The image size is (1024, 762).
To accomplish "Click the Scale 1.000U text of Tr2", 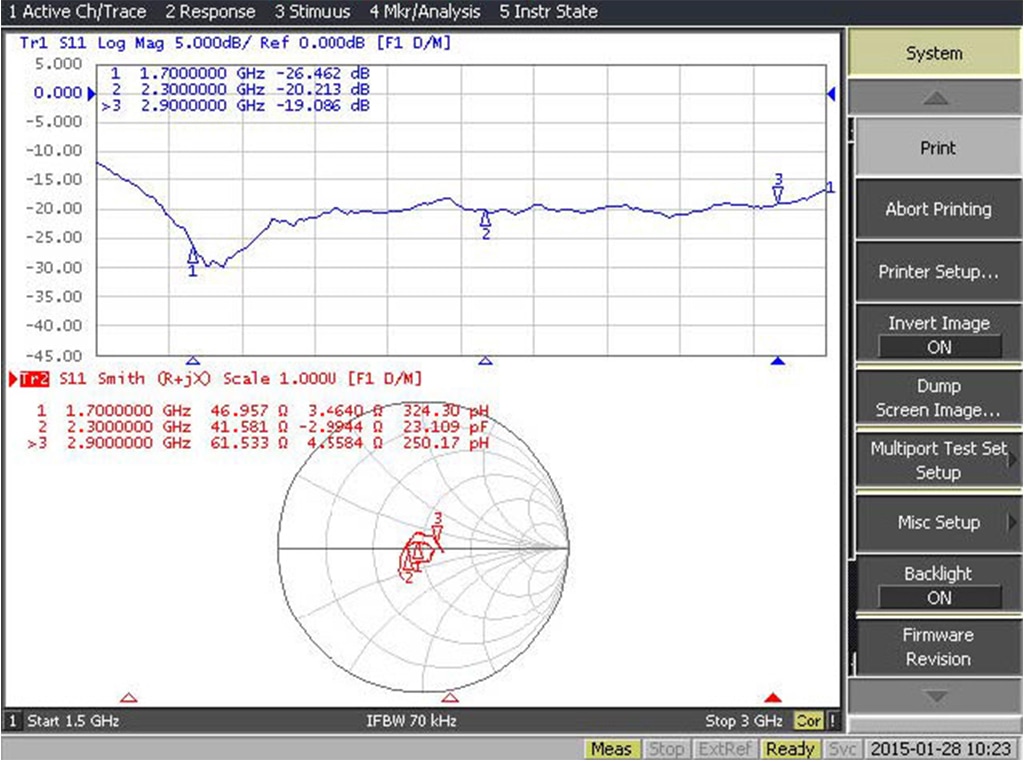I will 280,379.
